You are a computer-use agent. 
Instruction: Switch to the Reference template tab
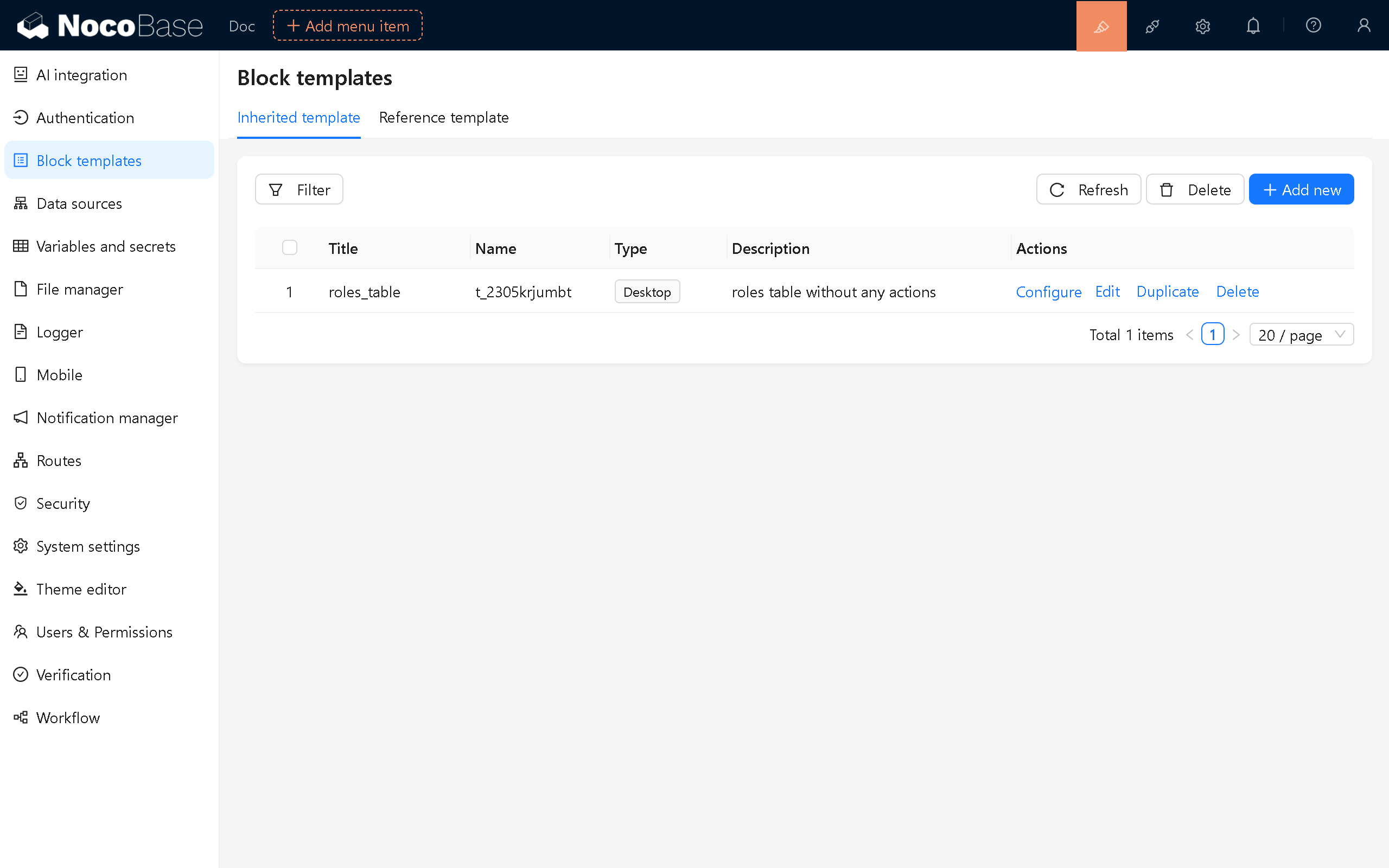[444, 118]
